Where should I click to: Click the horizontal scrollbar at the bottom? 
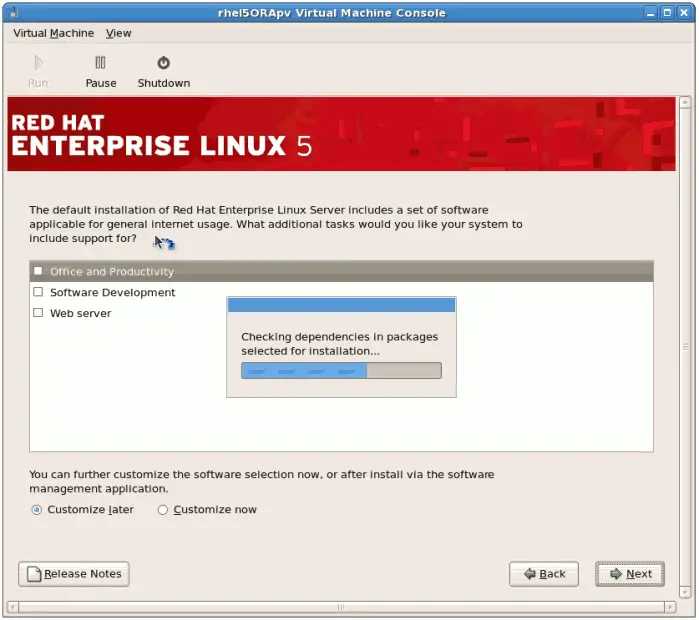(x=340, y=607)
